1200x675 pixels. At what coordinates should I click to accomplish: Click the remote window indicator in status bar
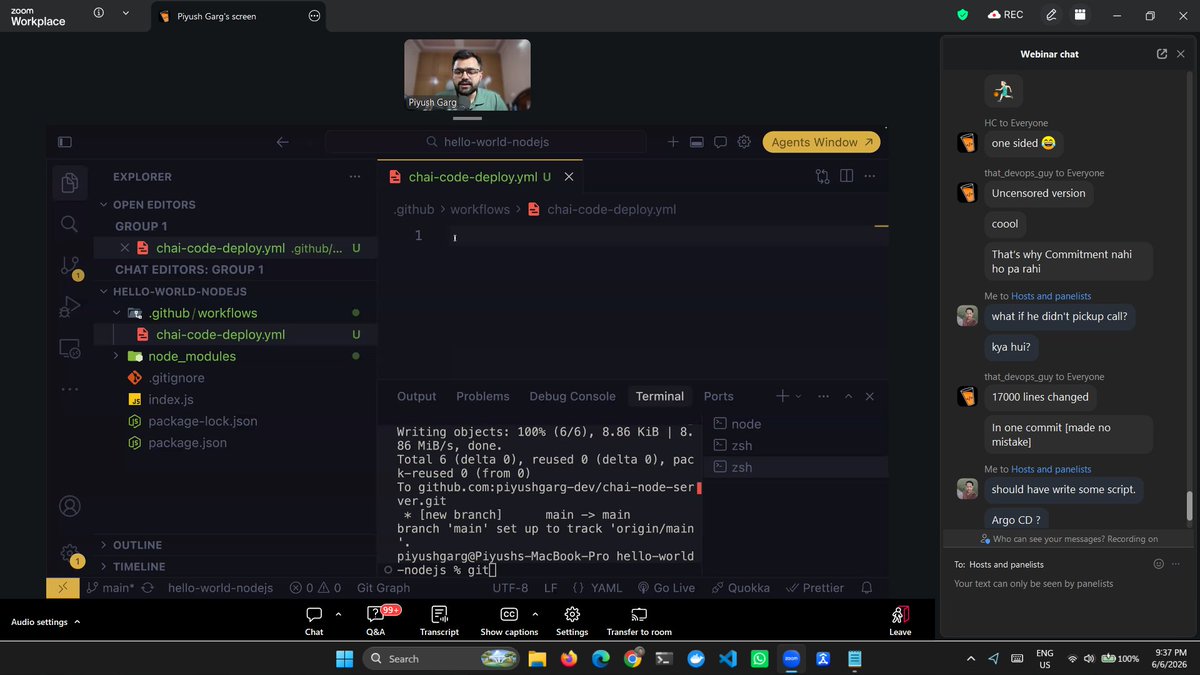click(x=62, y=588)
